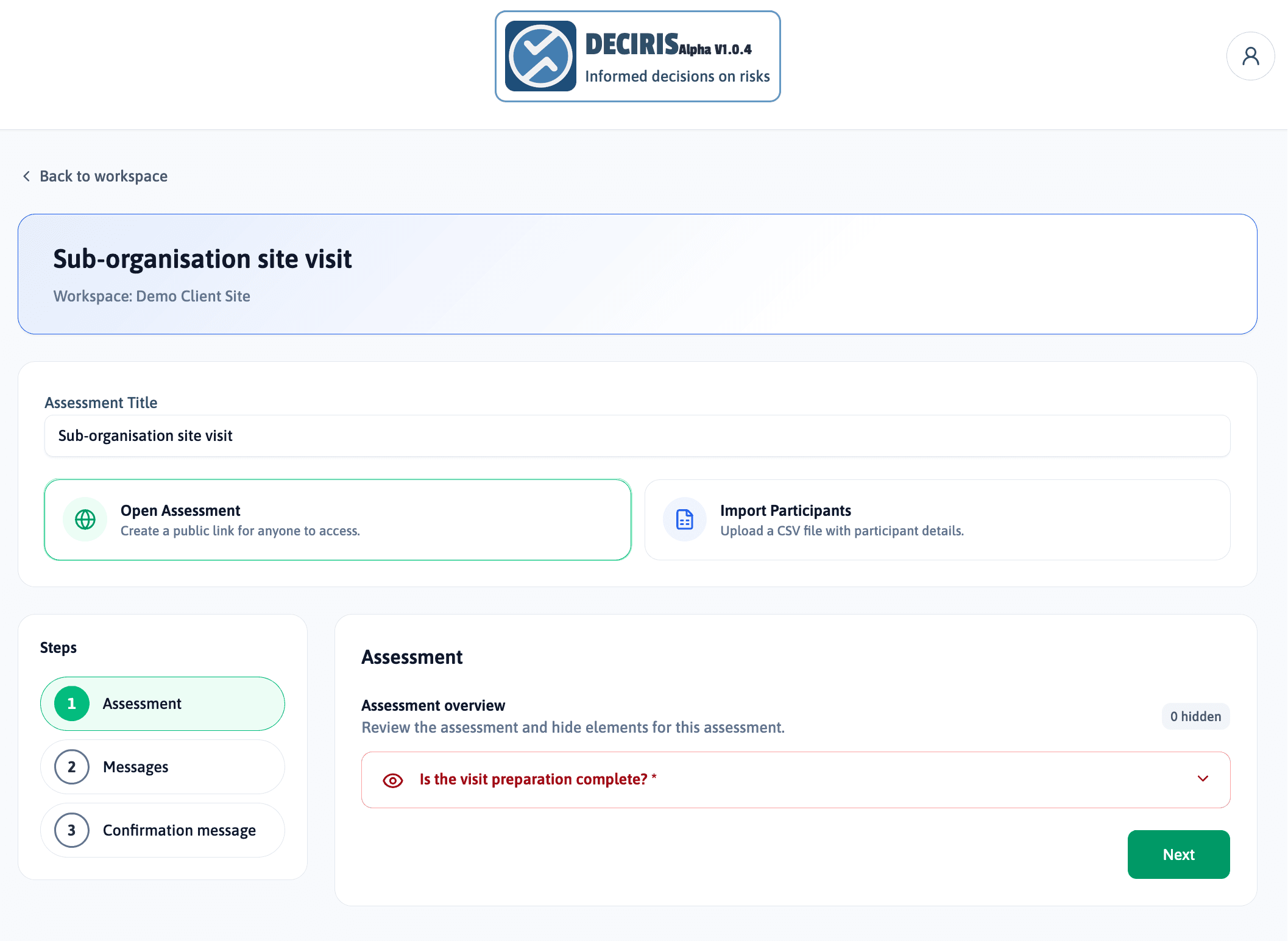Click the Next button
The width and height of the screenshot is (1288, 941).
(x=1178, y=855)
